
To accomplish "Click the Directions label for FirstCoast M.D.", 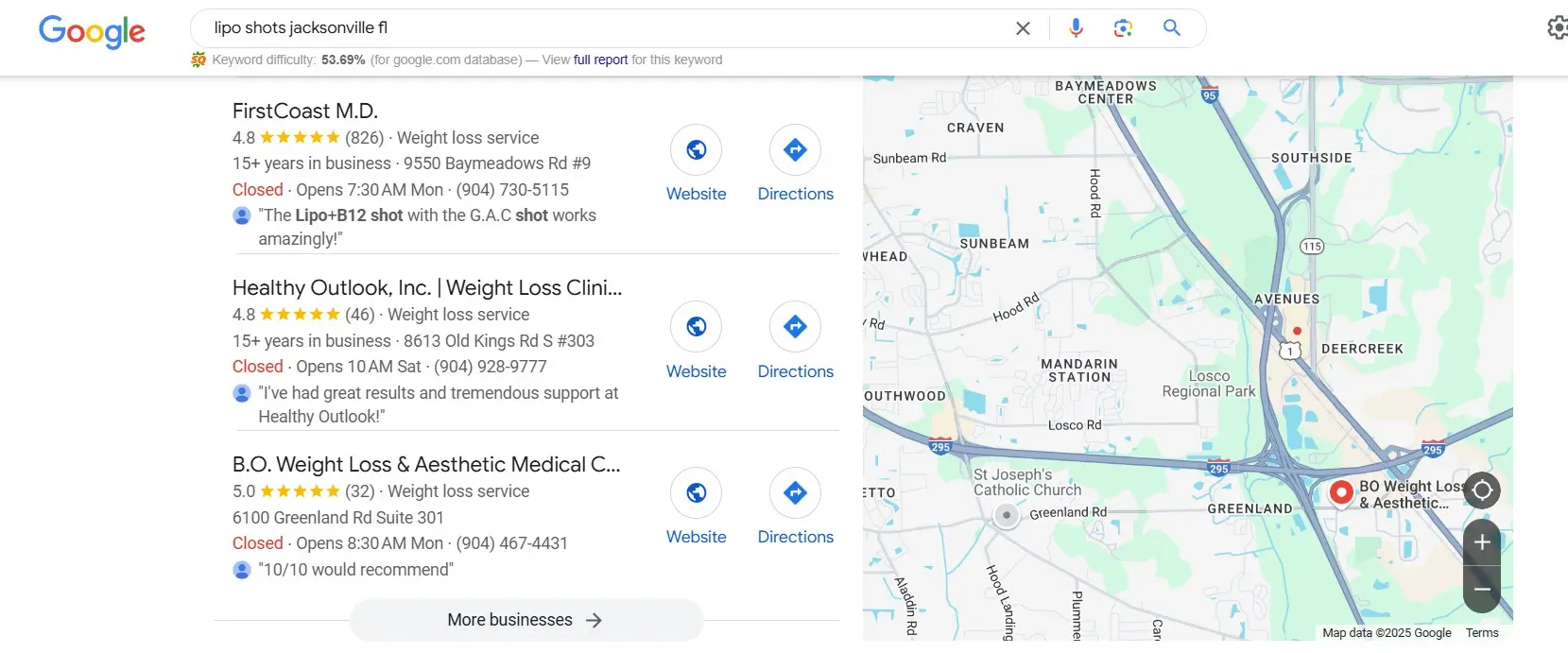I will click(796, 194).
